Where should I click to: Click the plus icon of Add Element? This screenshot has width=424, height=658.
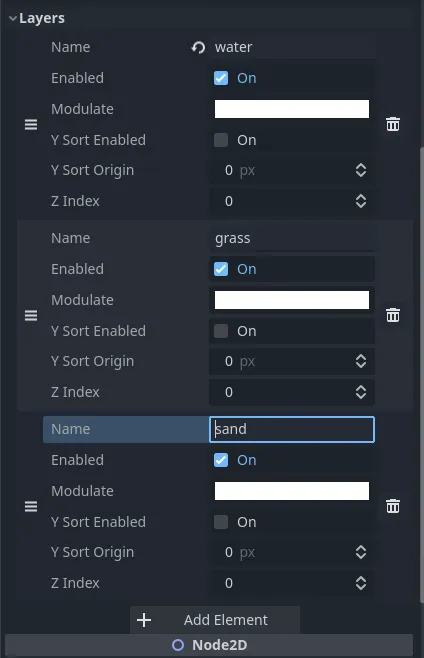(144, 620)
